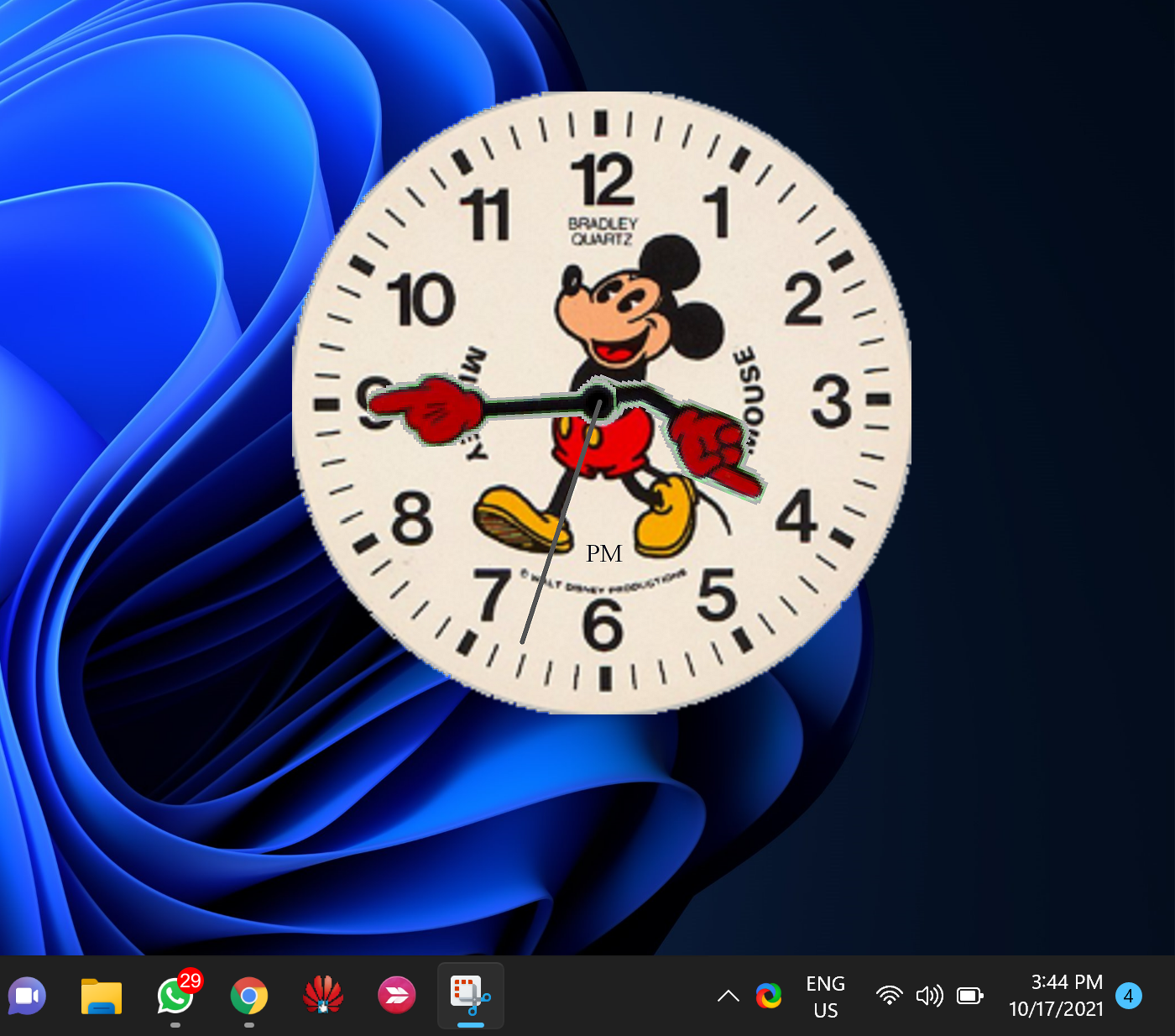Click the BRADLEY QUARTZ text on the clock face

tap(603, 231)
